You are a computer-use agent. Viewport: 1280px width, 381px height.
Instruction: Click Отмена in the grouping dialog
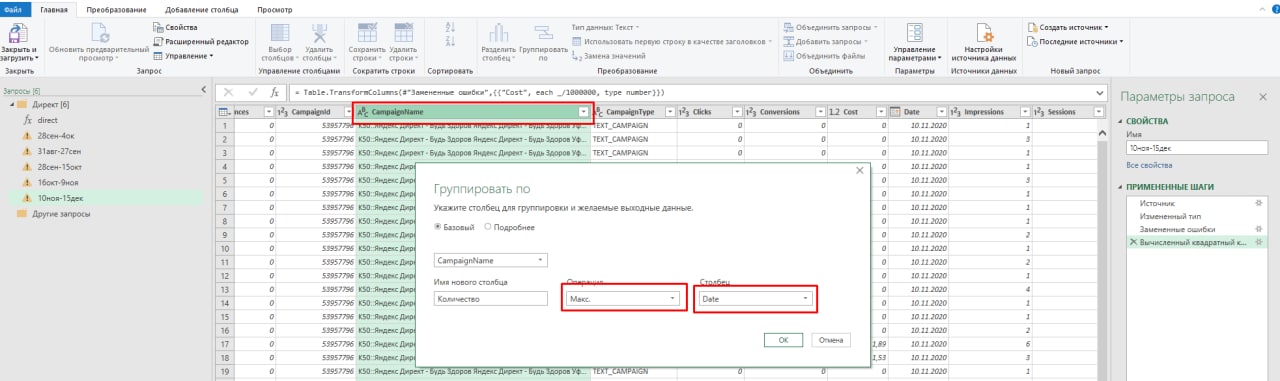832,340
